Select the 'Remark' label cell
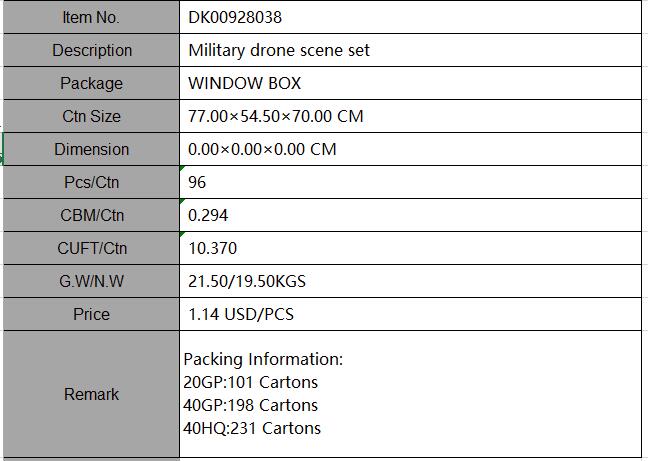Screen dimensions: 648x461 click(91, 394)
